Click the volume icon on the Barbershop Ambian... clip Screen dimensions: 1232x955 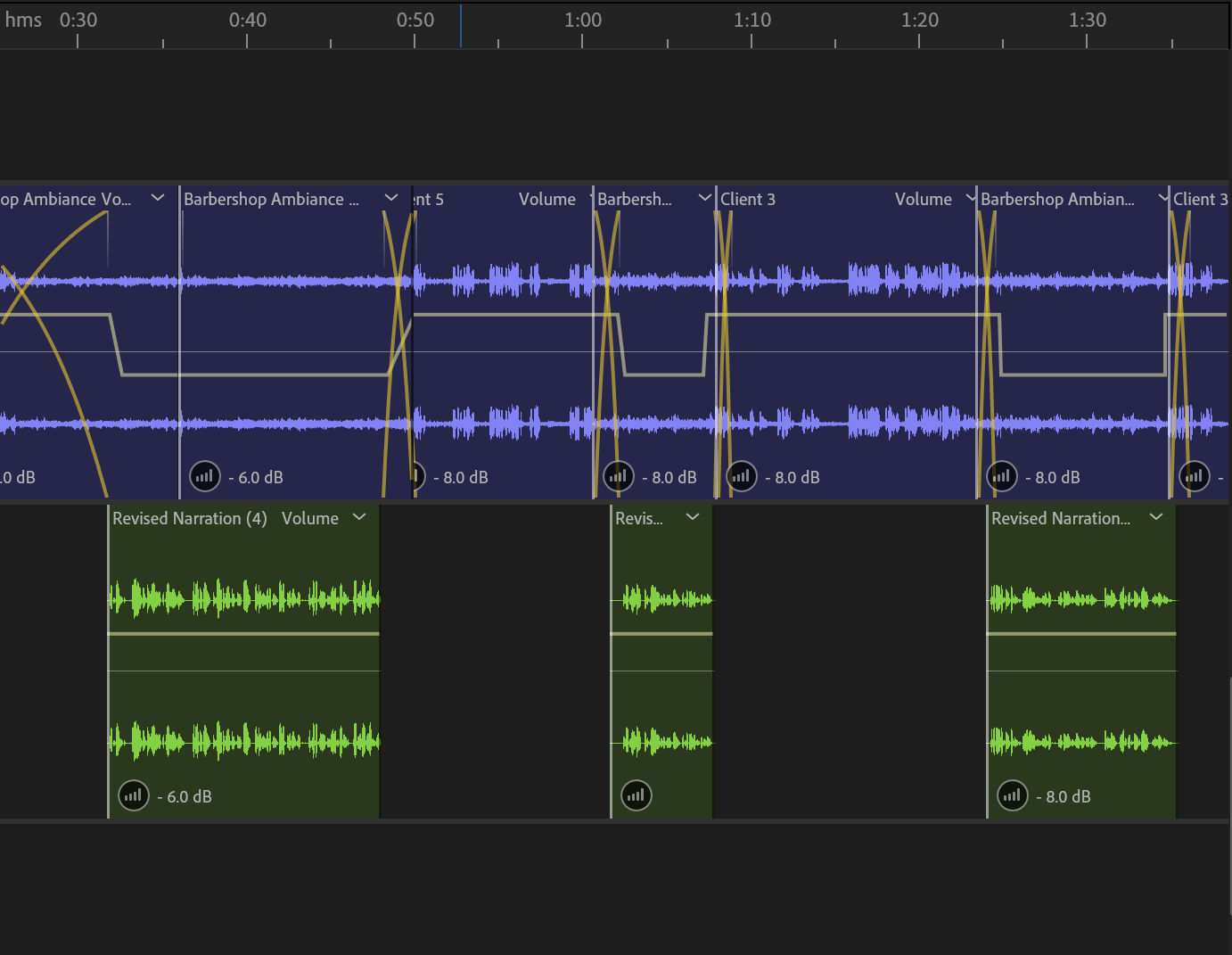click(1002, 477)
